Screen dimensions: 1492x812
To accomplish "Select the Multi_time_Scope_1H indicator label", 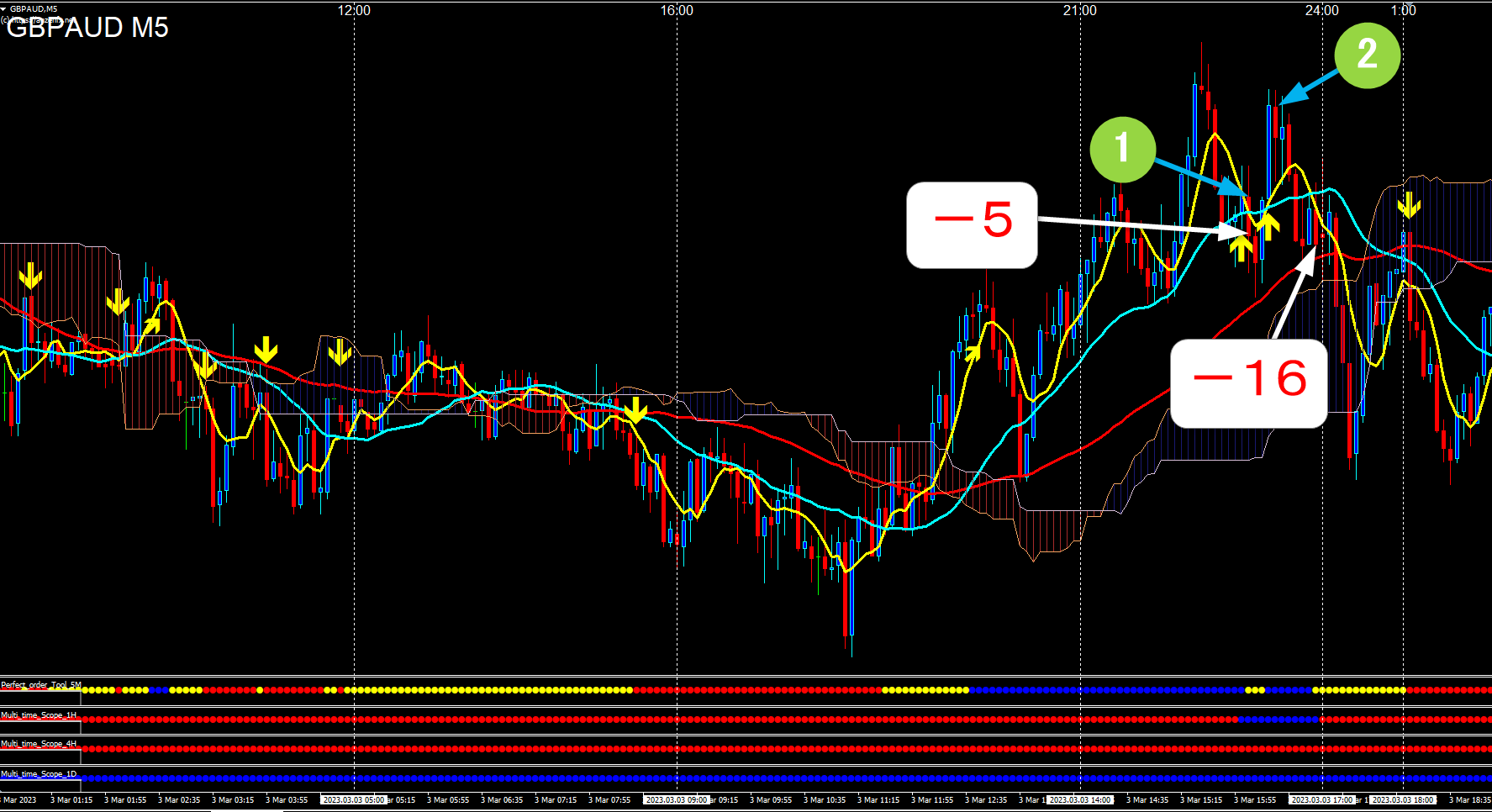I will coord(39,715).
